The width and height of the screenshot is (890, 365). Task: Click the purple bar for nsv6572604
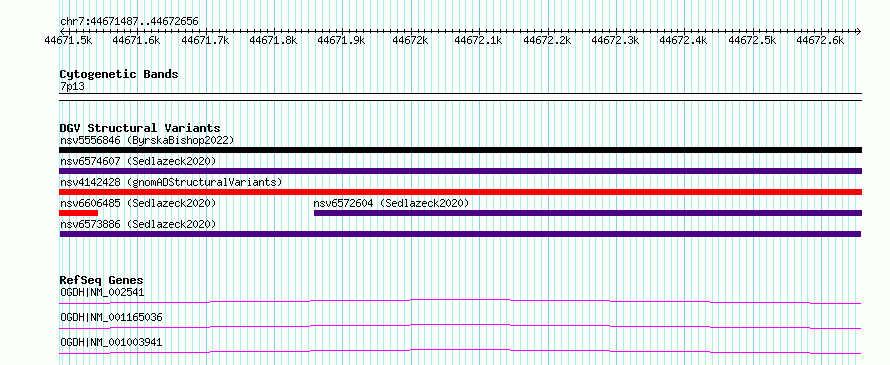pos(588,213)
